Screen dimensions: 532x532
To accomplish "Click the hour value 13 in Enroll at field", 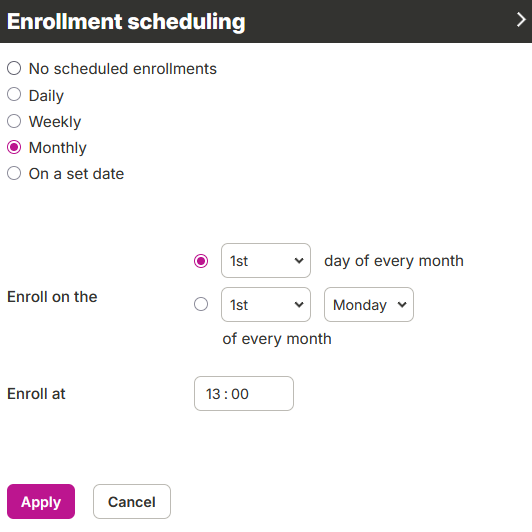I will pyautogui.click(x=213, y=394).
